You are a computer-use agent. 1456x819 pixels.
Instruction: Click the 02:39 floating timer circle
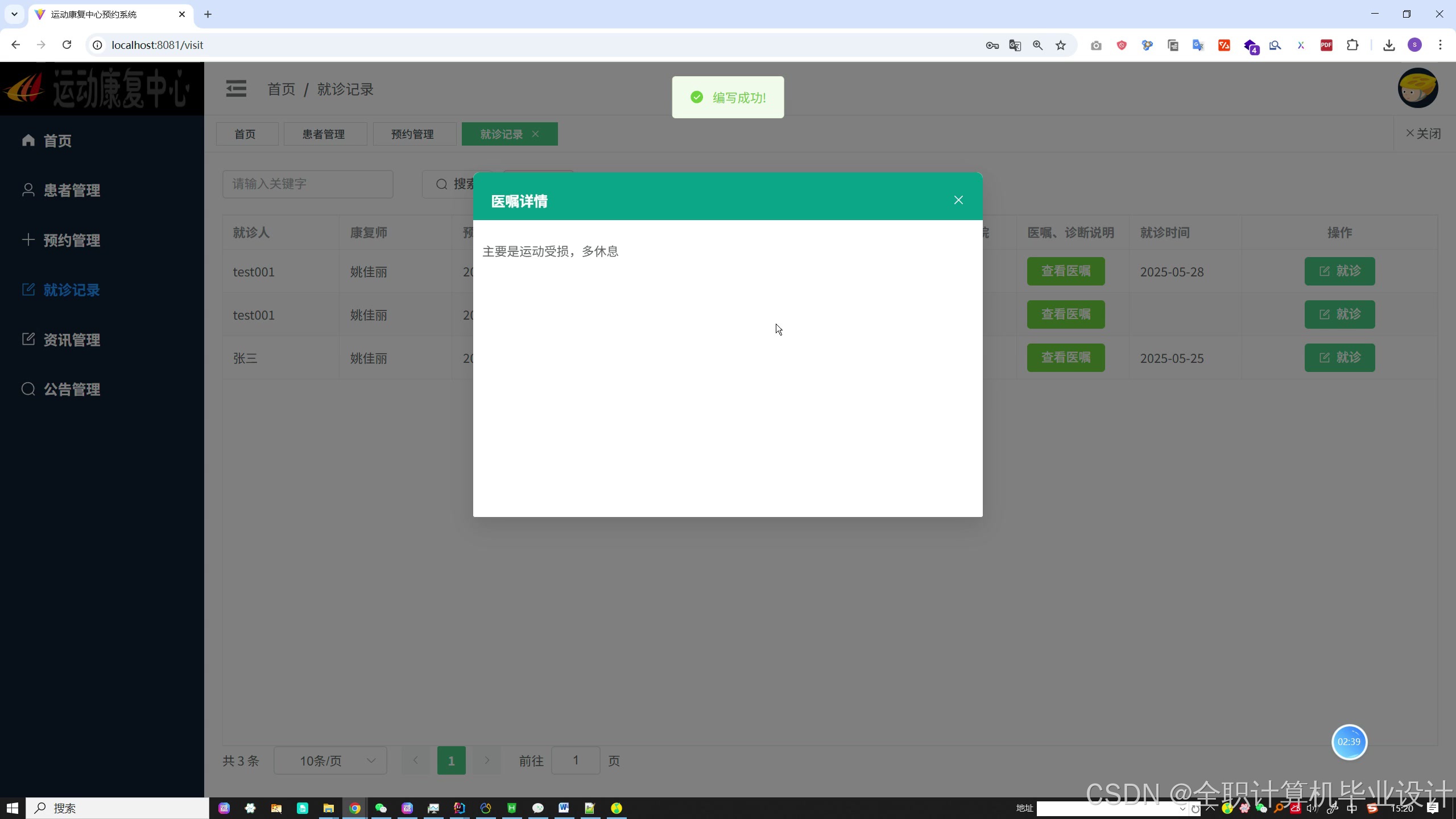tap(1349, 742)
